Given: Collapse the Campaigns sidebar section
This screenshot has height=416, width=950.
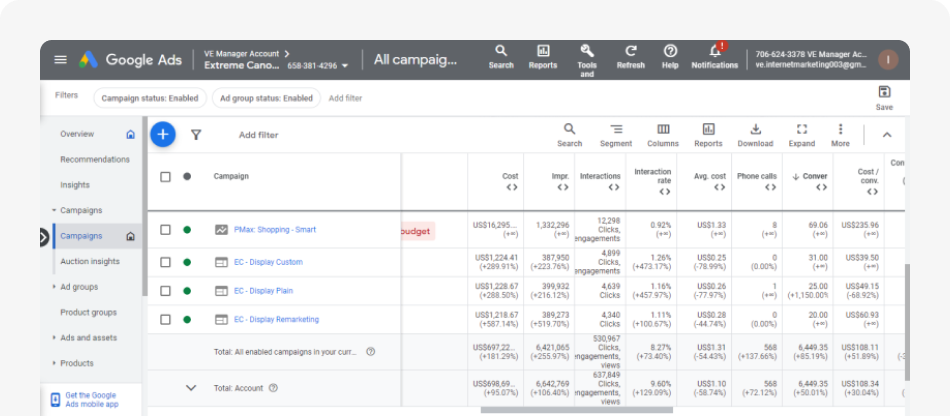Looking at the screenshot, I should tap(54, 211).
